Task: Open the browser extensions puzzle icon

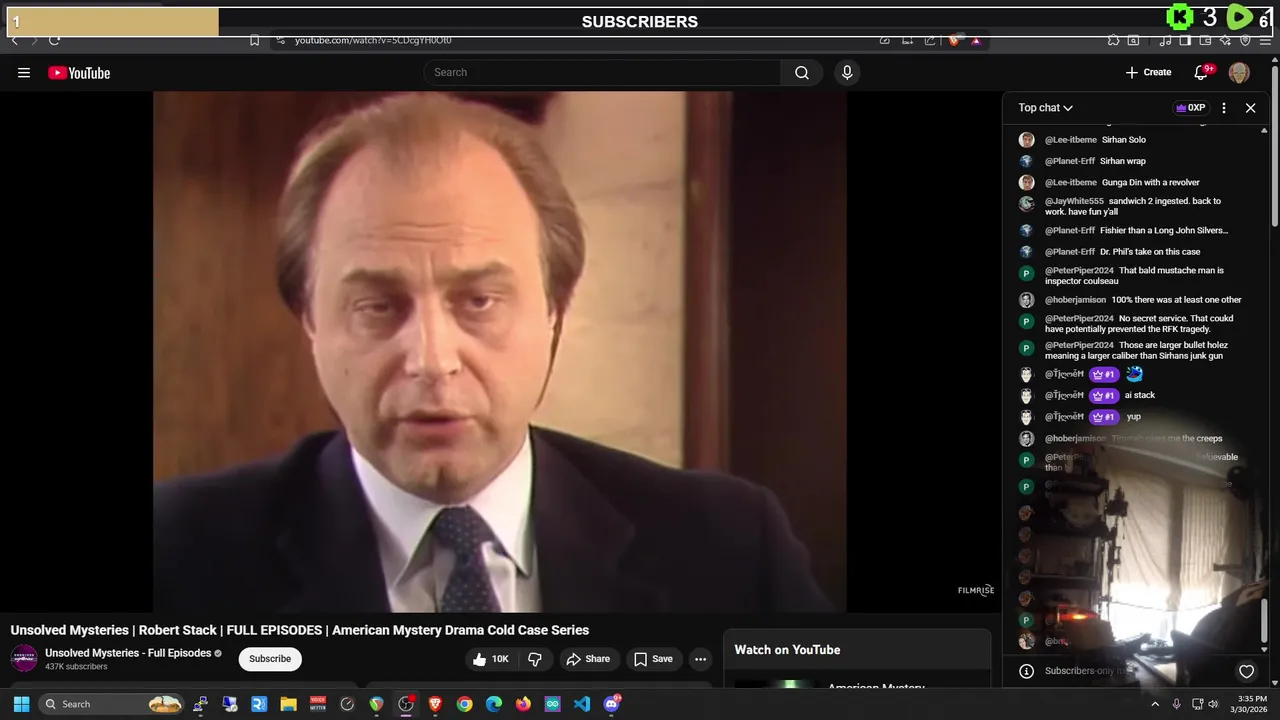Action: 1113,40
